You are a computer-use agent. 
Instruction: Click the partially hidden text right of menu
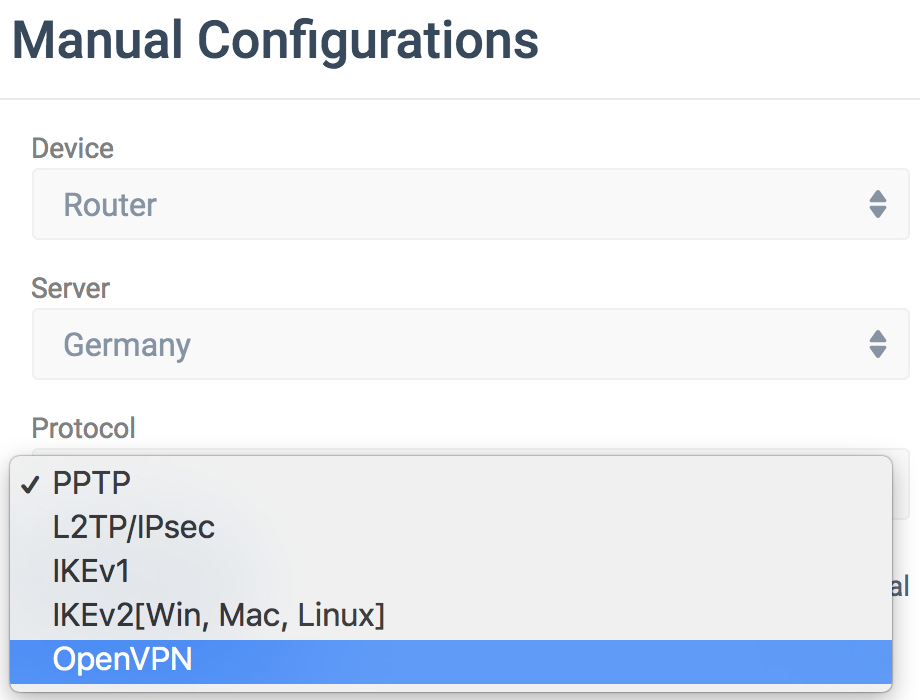click(901, 586)
